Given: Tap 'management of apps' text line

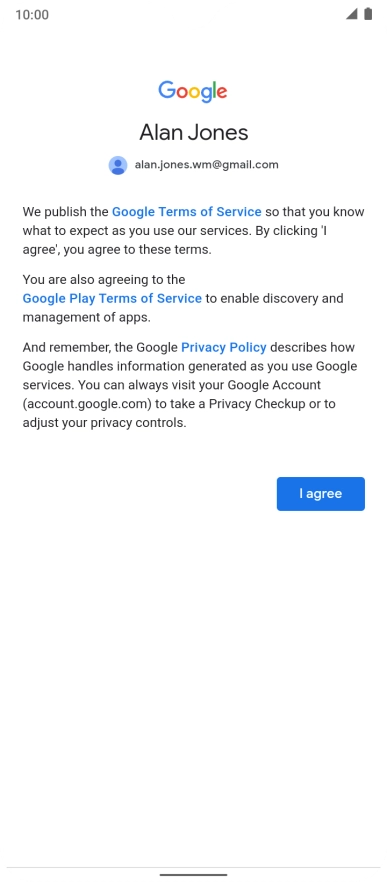Looking at the screenshot, I should click(x=87, y=317).
